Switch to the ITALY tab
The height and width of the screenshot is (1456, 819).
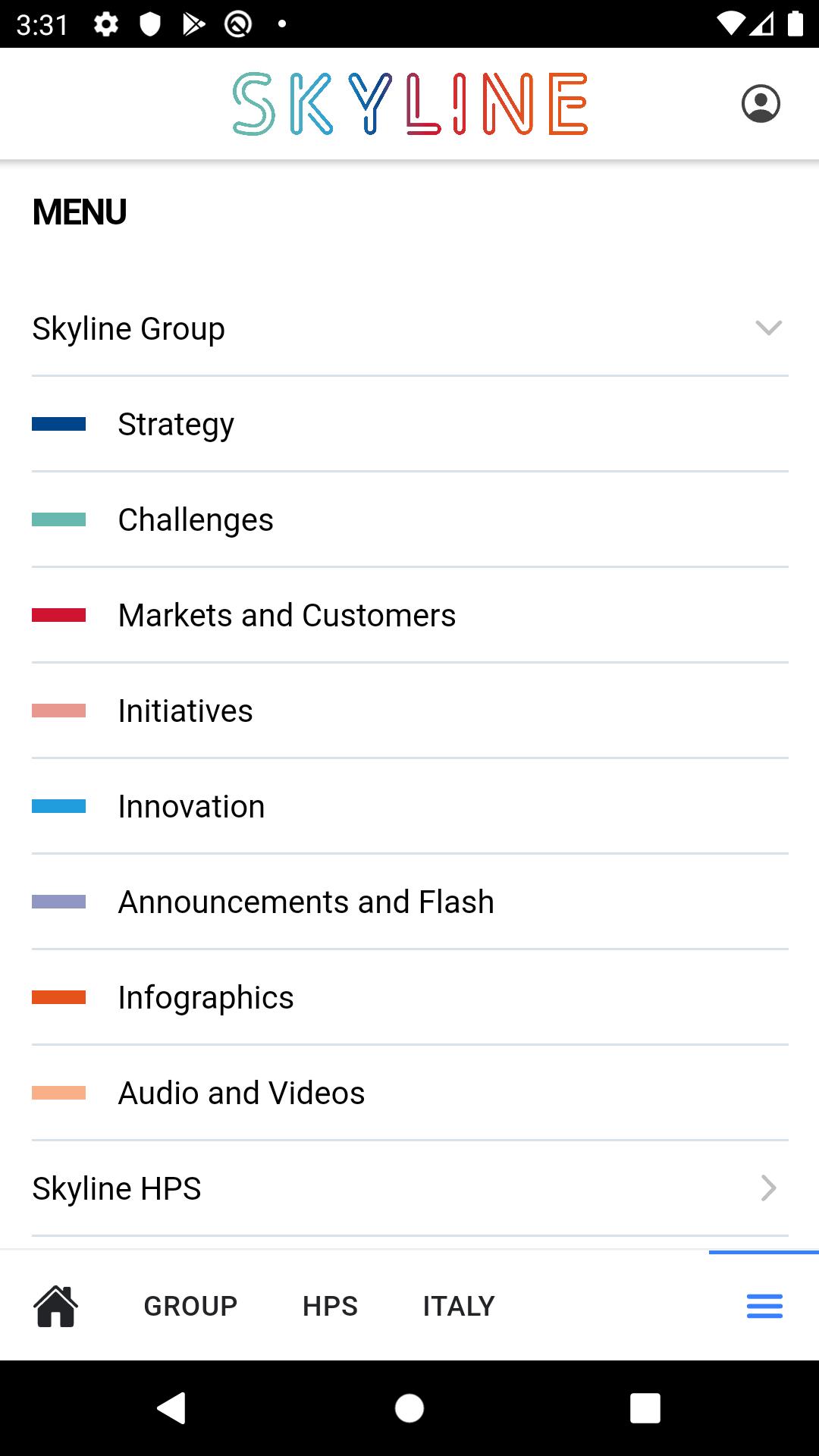(459, 1306)
